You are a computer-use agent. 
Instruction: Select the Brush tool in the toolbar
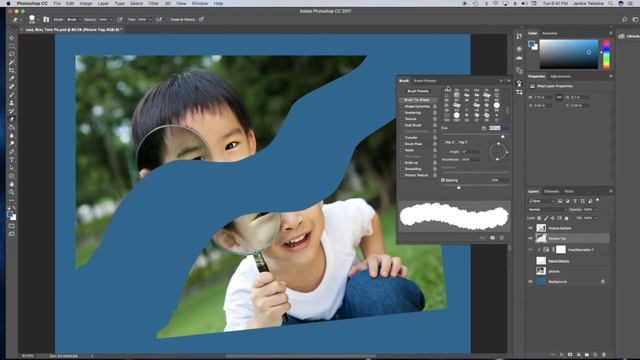point(11,95)
